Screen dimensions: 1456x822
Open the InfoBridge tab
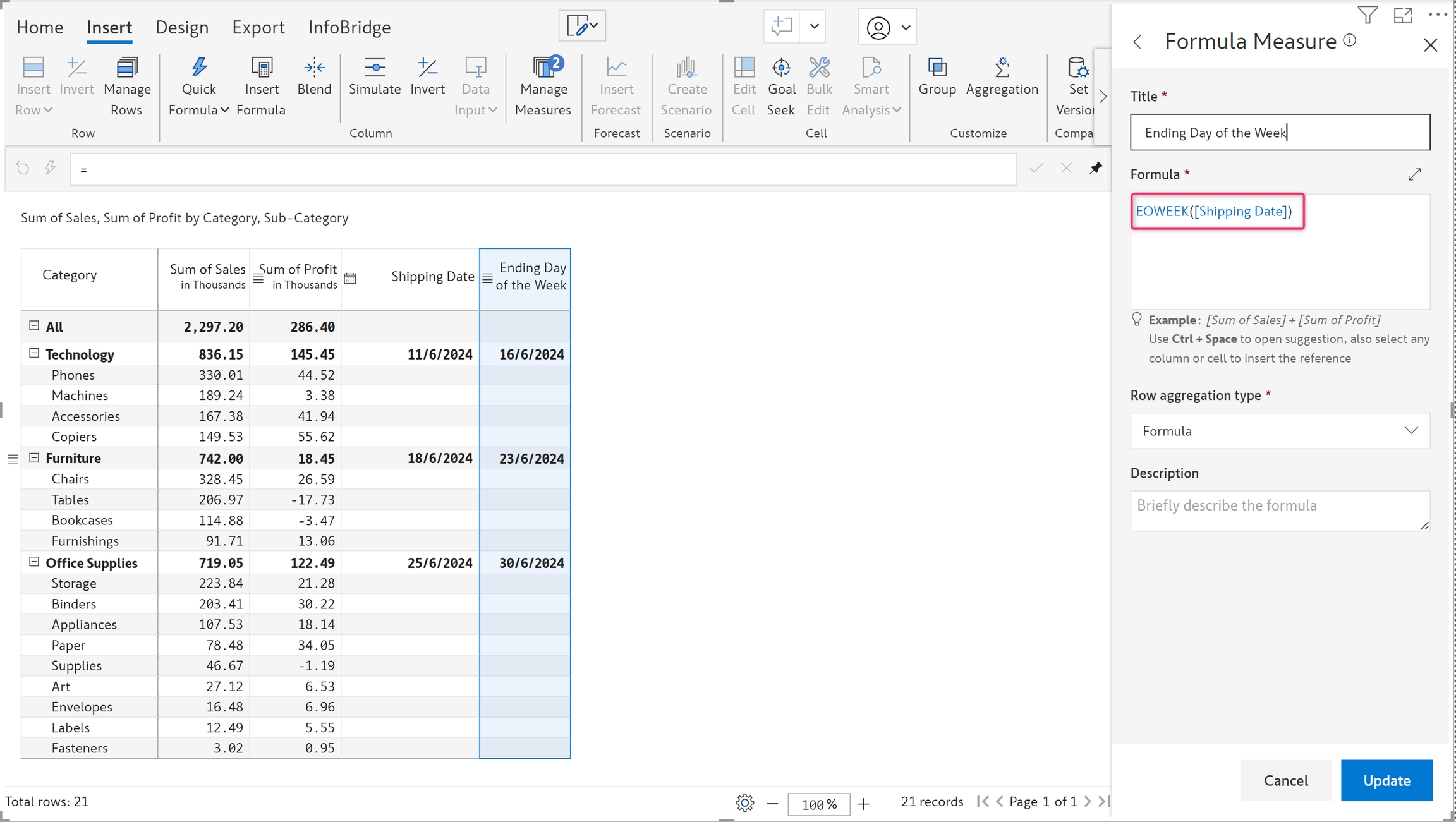click(349, 27)
